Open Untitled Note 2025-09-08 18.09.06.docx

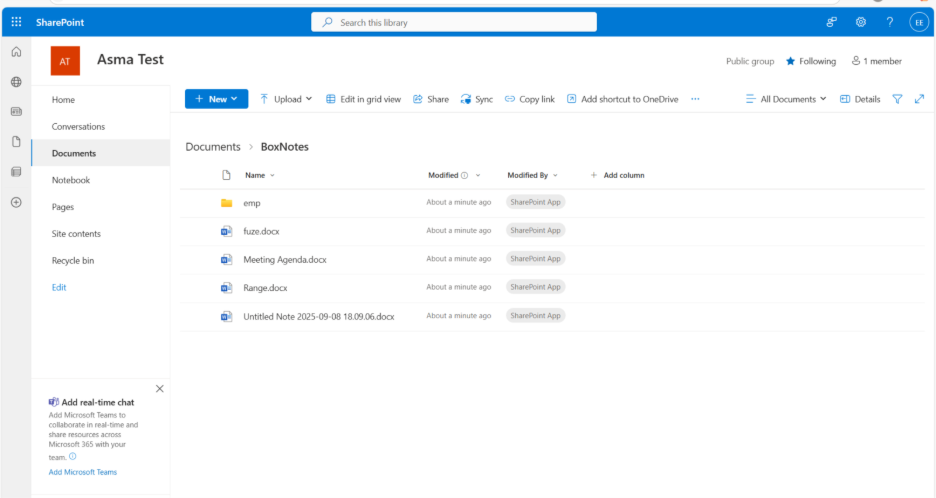319,316
